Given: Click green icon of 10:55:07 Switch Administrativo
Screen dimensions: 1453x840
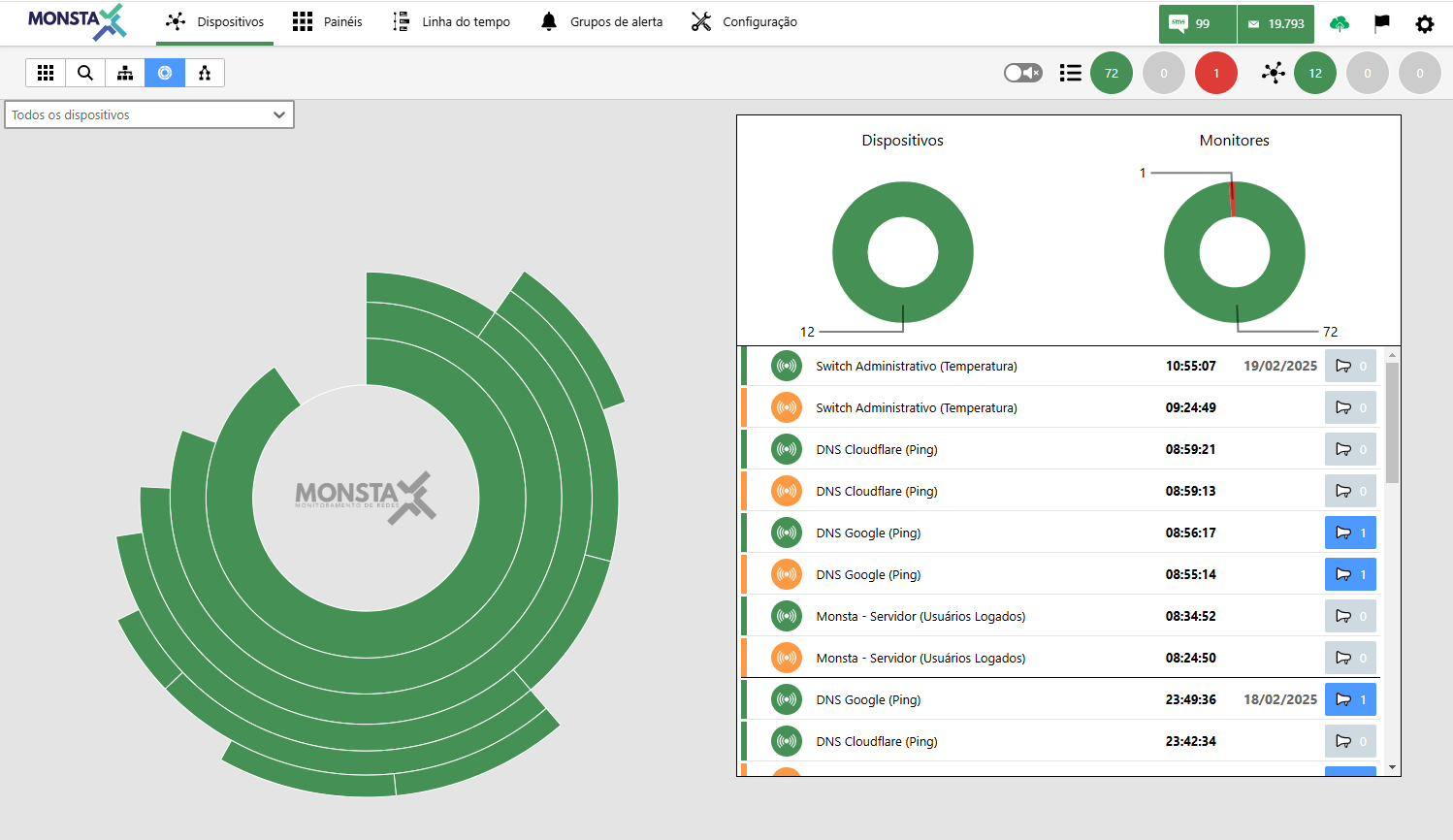Looking at the screenshot, I should (x=787, y=366).
